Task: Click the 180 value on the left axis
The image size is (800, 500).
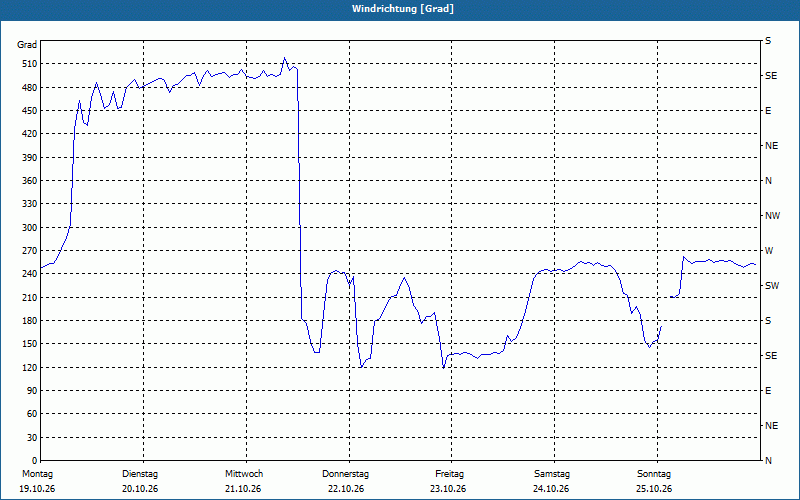Action: coord(29,321)
